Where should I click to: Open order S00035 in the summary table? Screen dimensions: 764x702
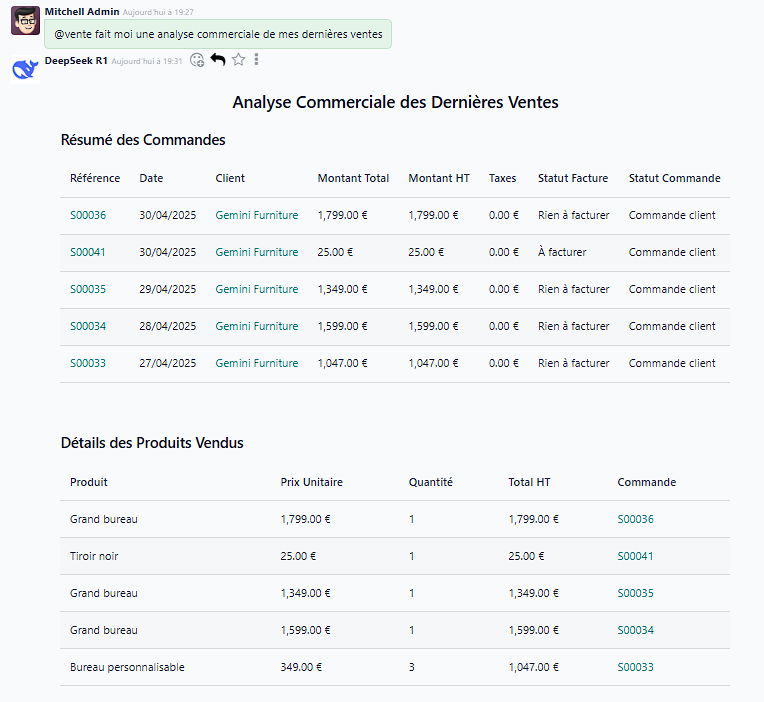88,289
